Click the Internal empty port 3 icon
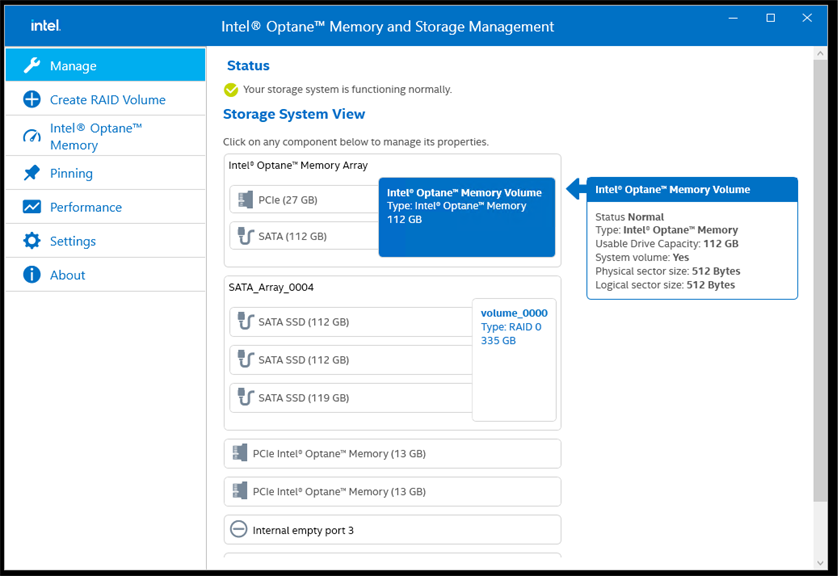Image resolution: width=838 pixels, height=576 pixels. tap(238, 530)
